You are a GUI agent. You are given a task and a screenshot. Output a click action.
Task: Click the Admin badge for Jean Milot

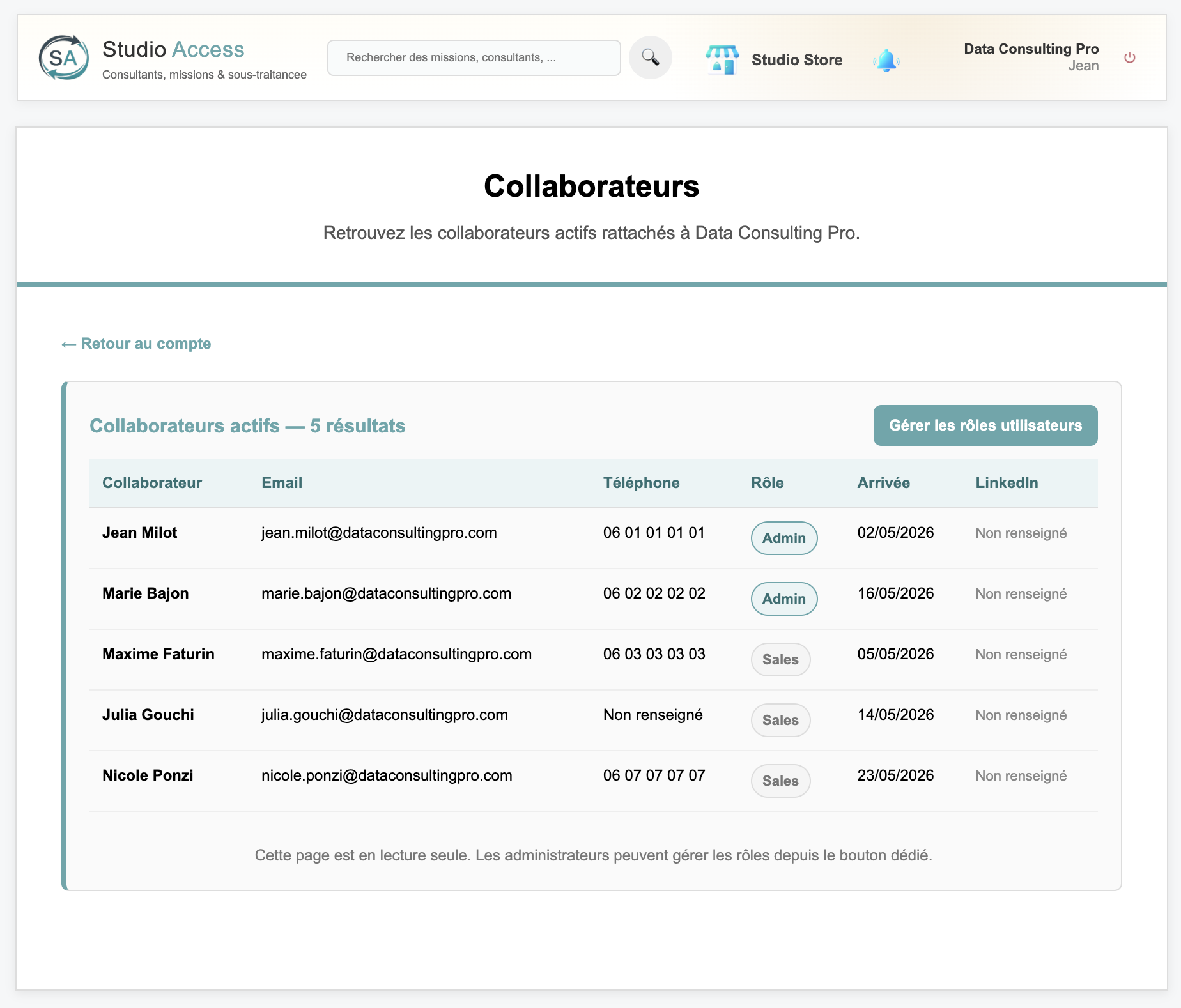point(784,538)
